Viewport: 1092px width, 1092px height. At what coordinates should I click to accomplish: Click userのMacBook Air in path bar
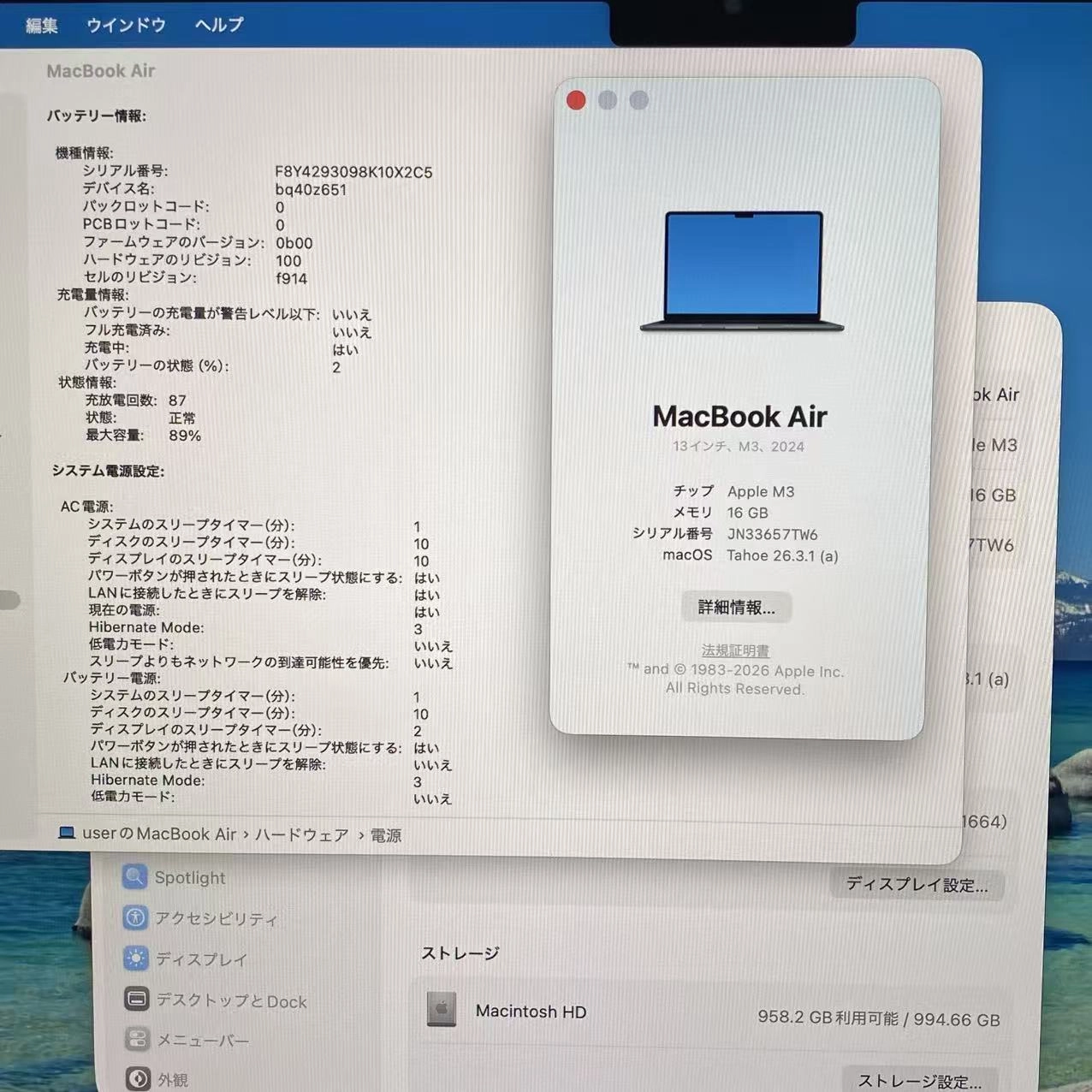159,834
